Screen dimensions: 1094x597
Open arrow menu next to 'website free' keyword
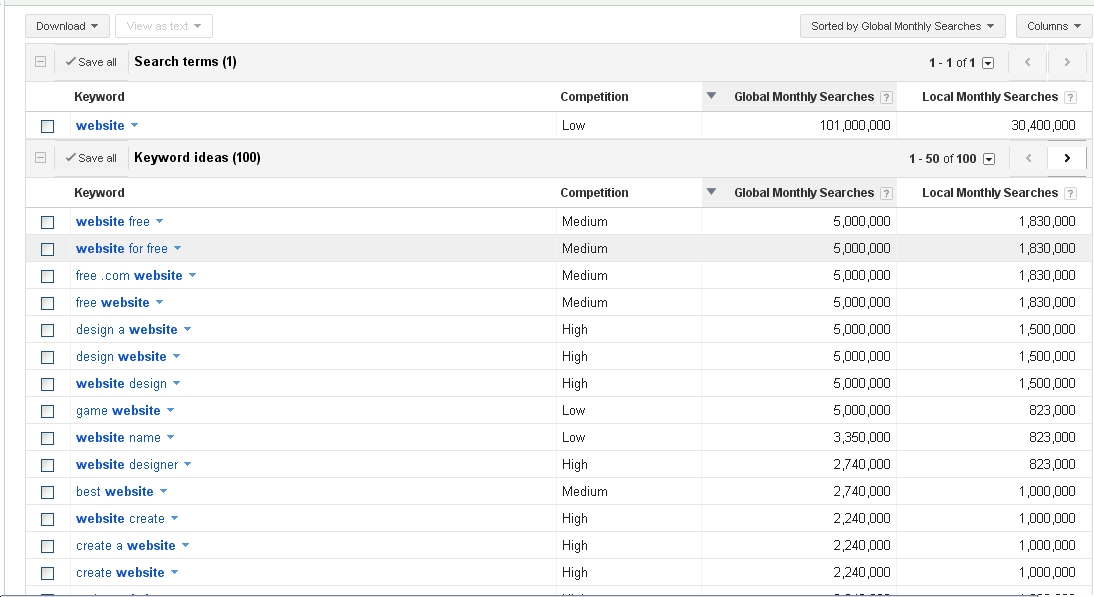point(159,222)
